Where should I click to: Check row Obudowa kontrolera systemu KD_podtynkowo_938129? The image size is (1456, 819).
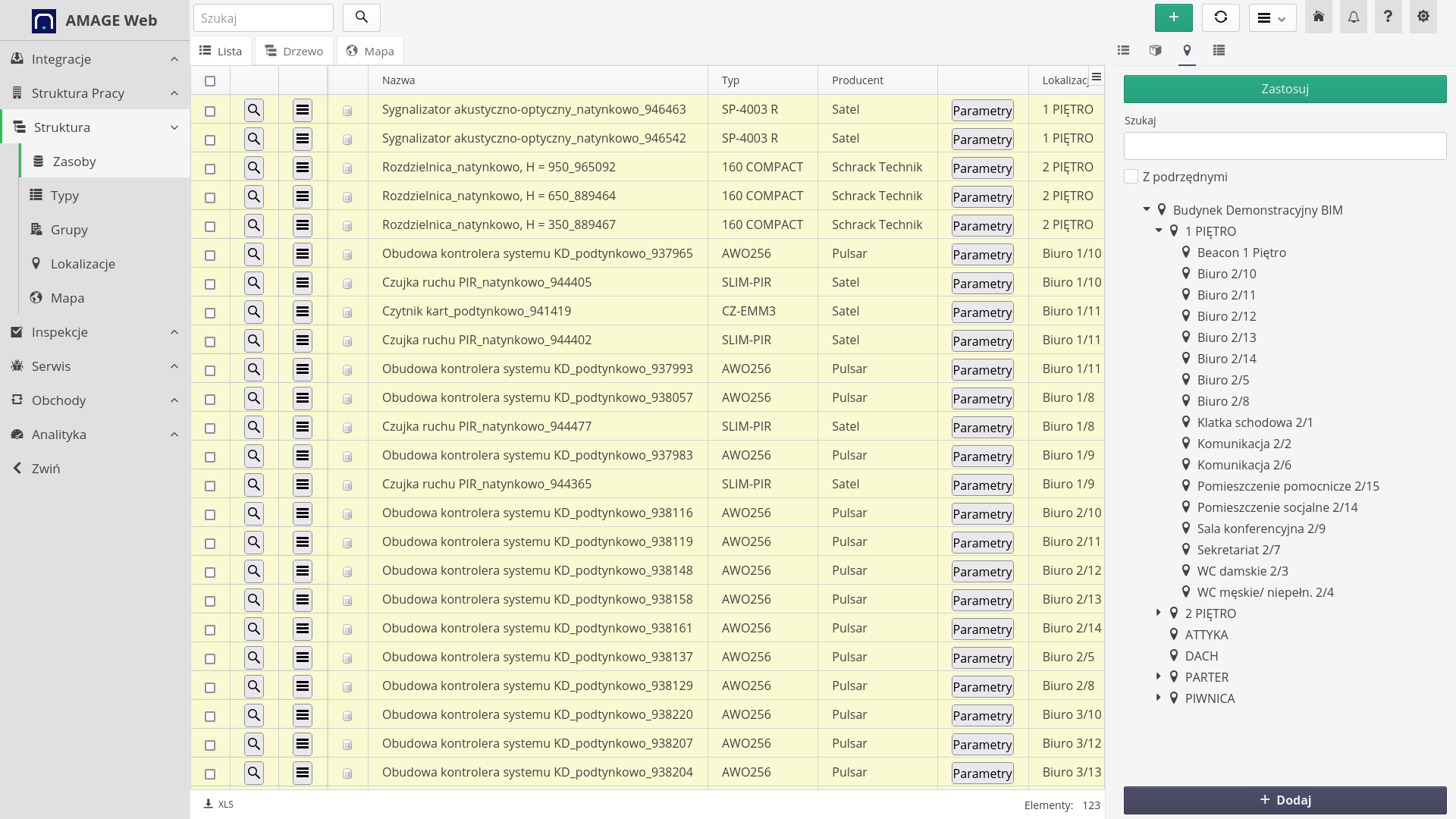pos(210,688)
